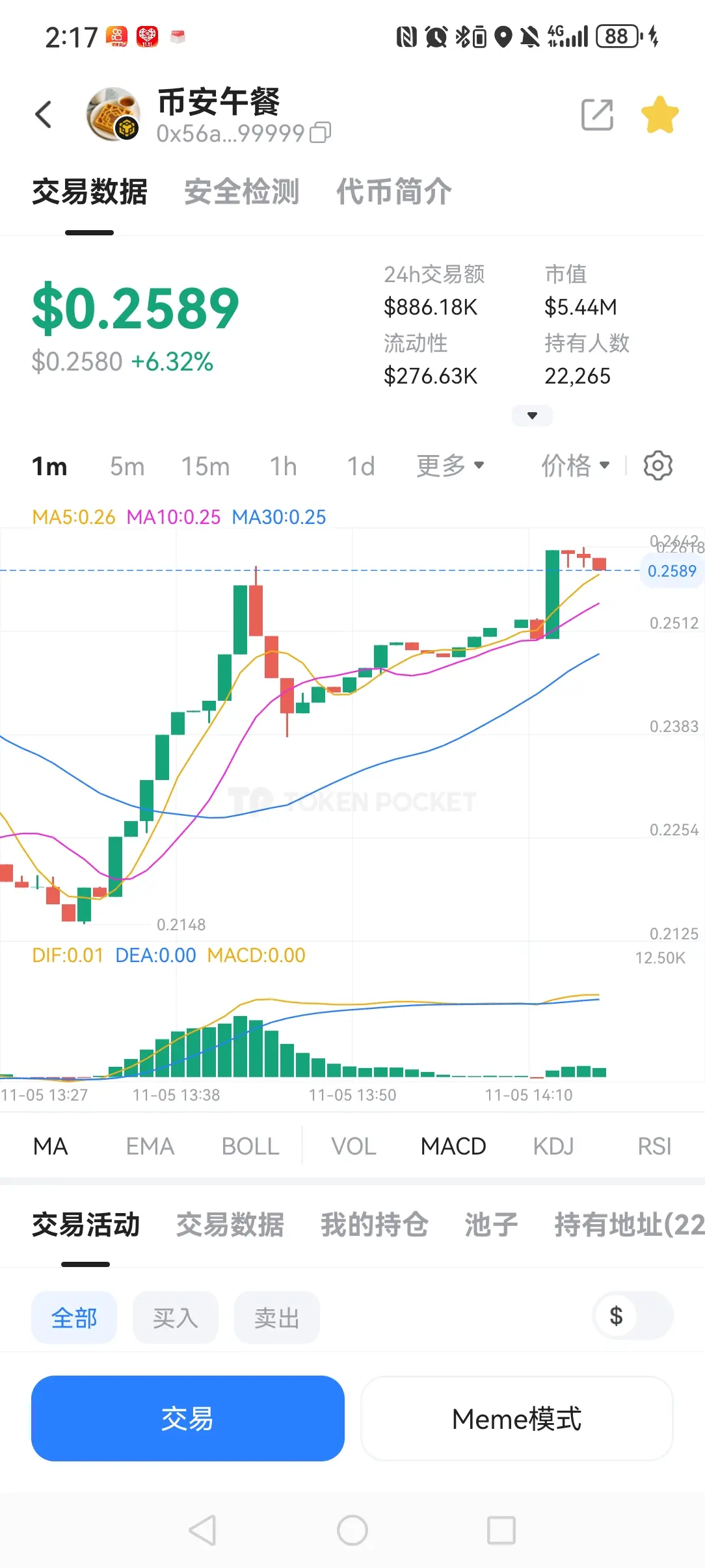Tap the Meme模式 button

517,1418
